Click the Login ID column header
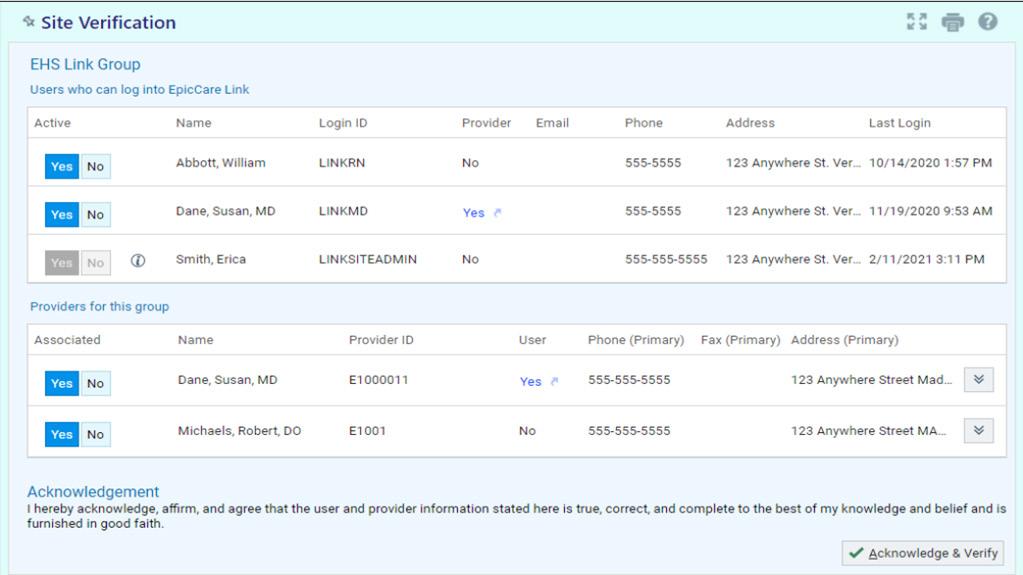The image size is (1023, 575). (x=343, y=123)
